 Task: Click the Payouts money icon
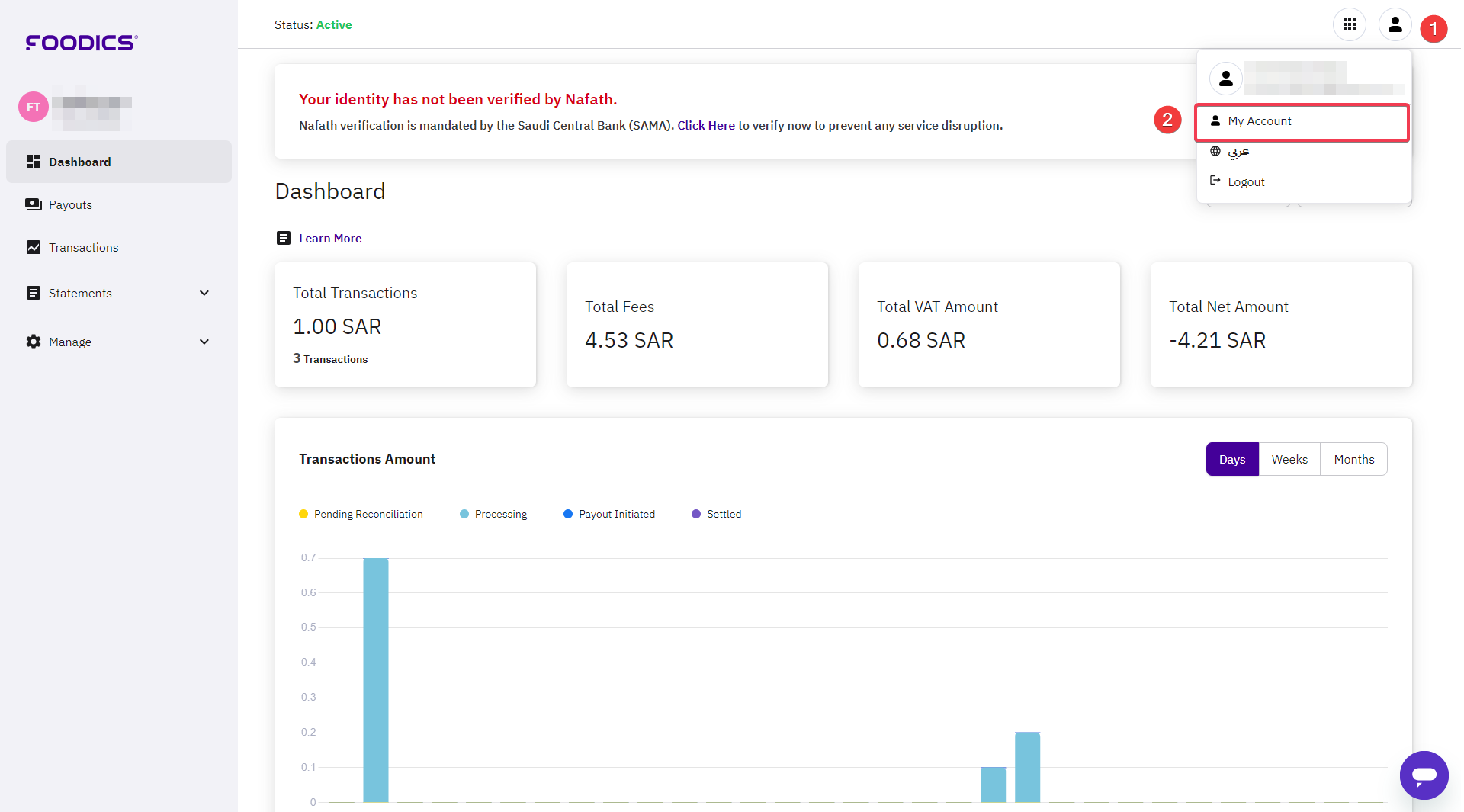pos(34,204)
